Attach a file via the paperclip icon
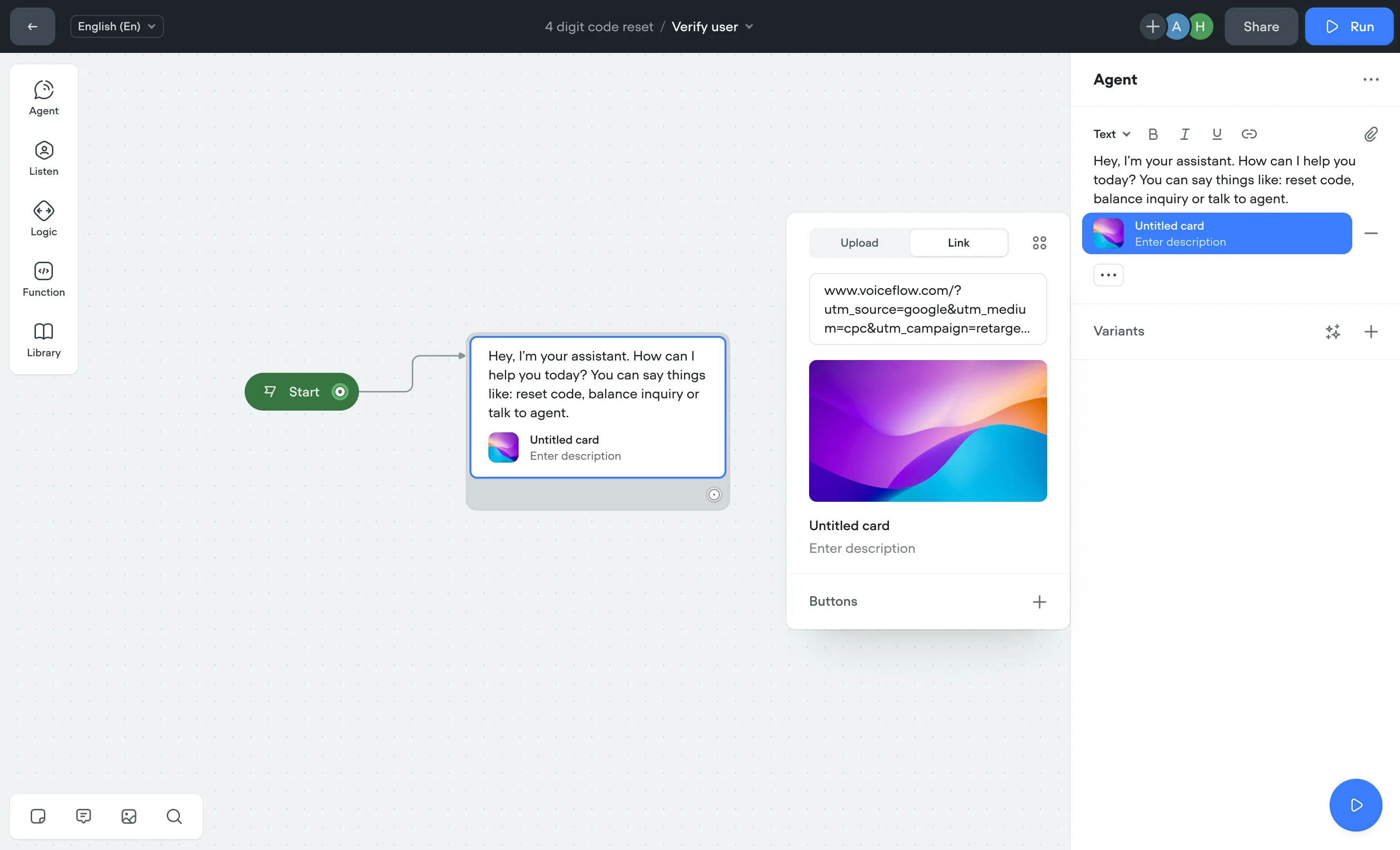Viewport: 1400px width, 850px height. 1372,134
